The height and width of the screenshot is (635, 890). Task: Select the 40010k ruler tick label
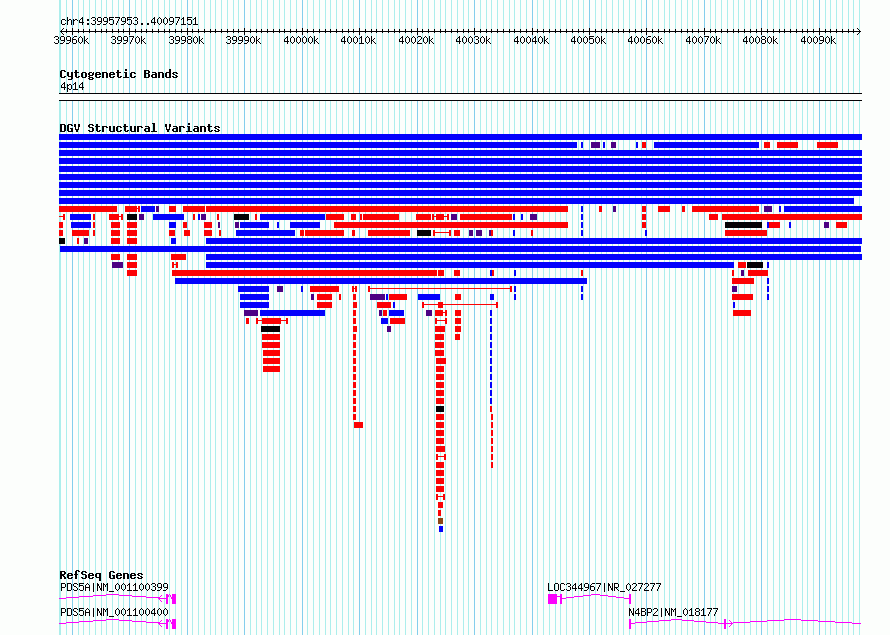[x=358, y=40]
